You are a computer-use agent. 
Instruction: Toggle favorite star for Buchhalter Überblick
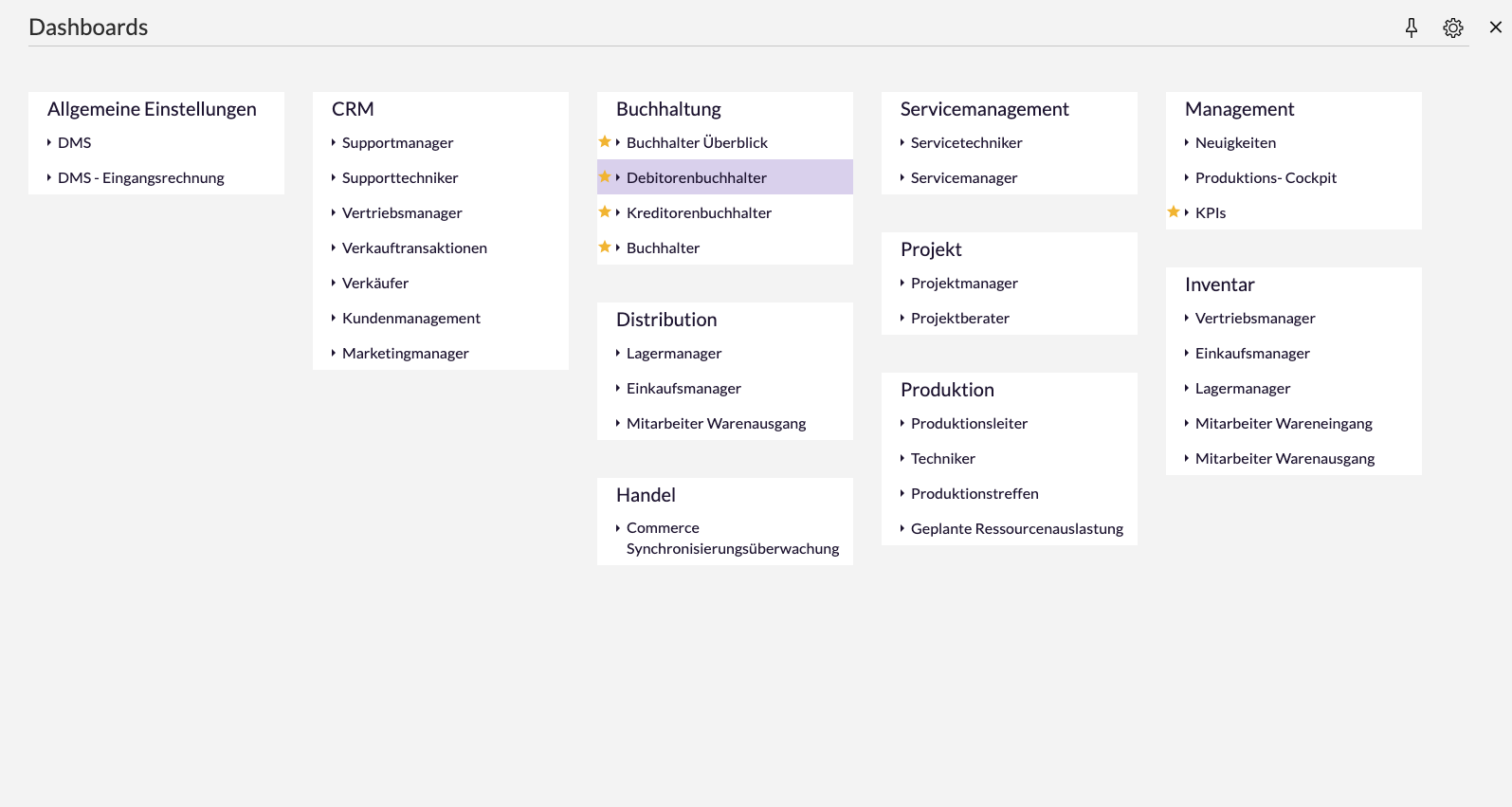(x=605, y=142)
